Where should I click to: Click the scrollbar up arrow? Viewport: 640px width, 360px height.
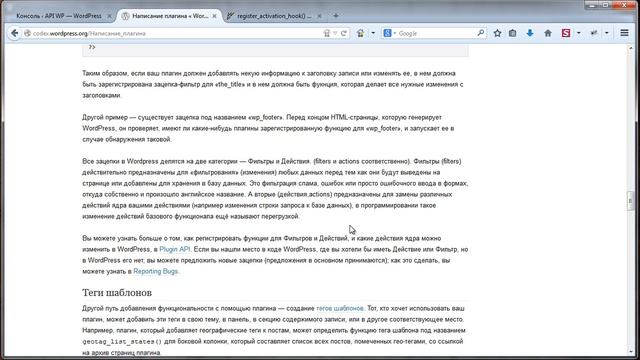pos(630,48)
